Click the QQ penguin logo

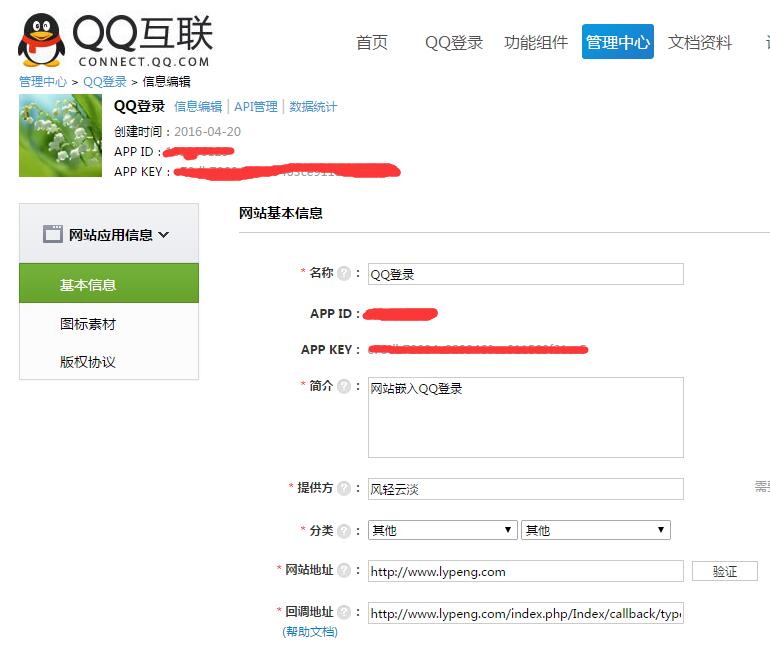[x=42, y=40]
